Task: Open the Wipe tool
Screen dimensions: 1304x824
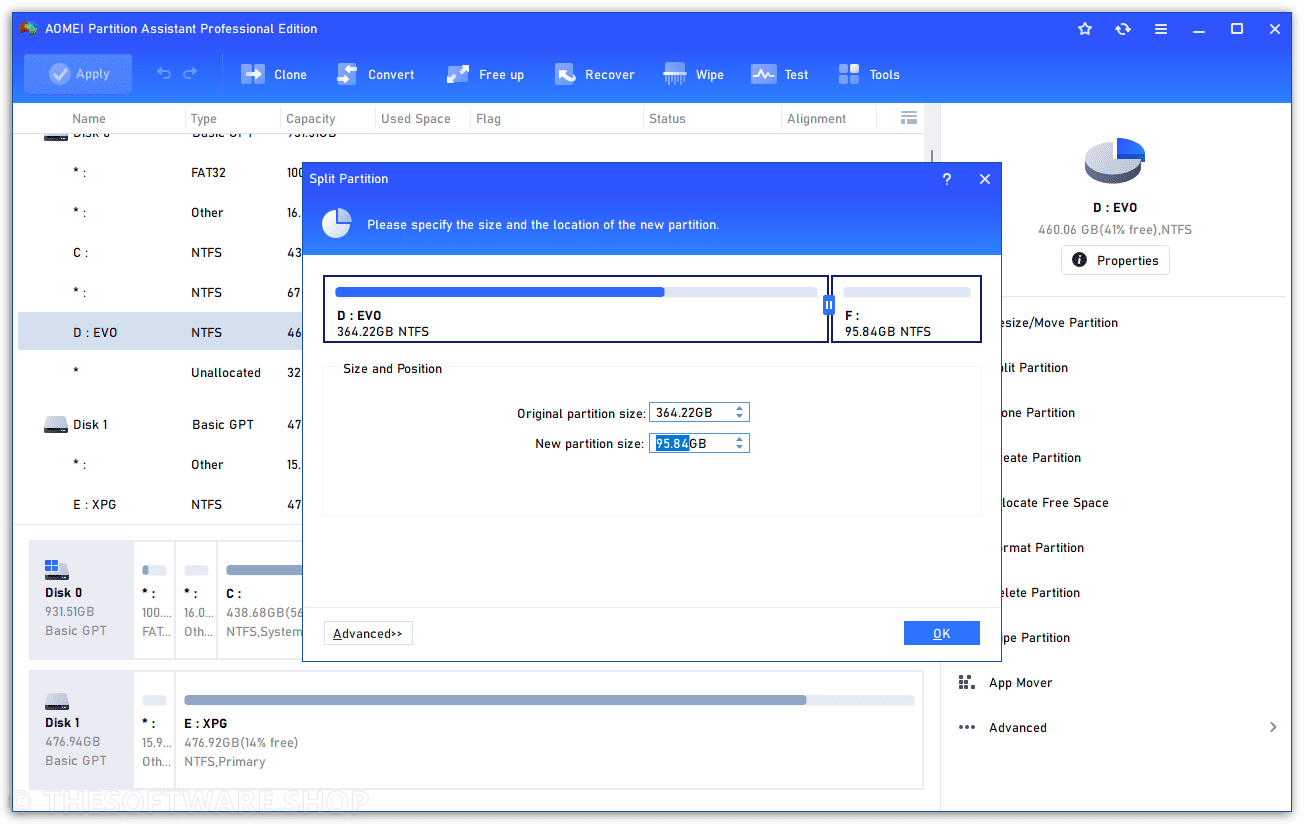Action: coord(694,74)
